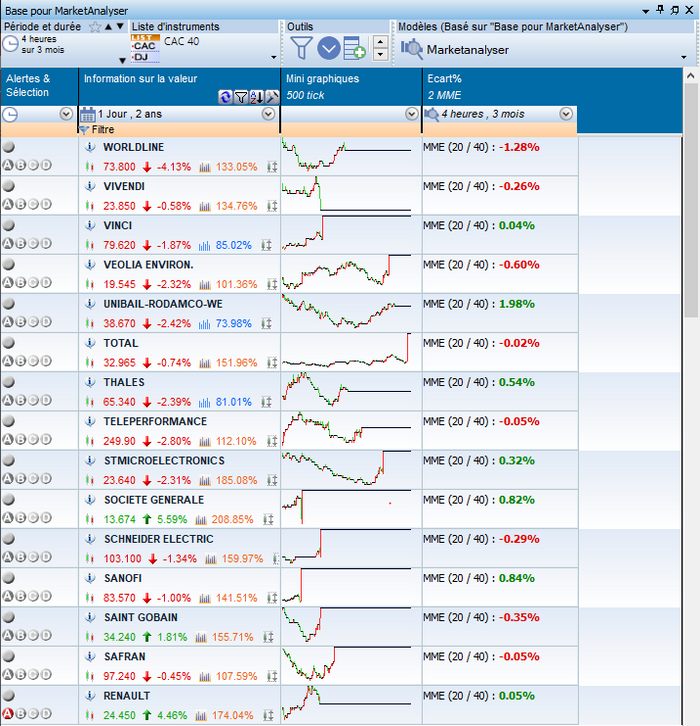This screenshot has width=700, height=726.
Task: Open the WORLDLINE mini chart
Action: pyautogui.click(x=347, y=156)
